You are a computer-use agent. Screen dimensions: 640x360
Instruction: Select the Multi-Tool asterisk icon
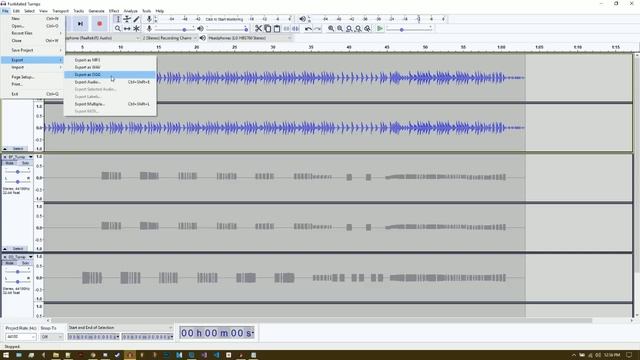(x=136, y=29)
